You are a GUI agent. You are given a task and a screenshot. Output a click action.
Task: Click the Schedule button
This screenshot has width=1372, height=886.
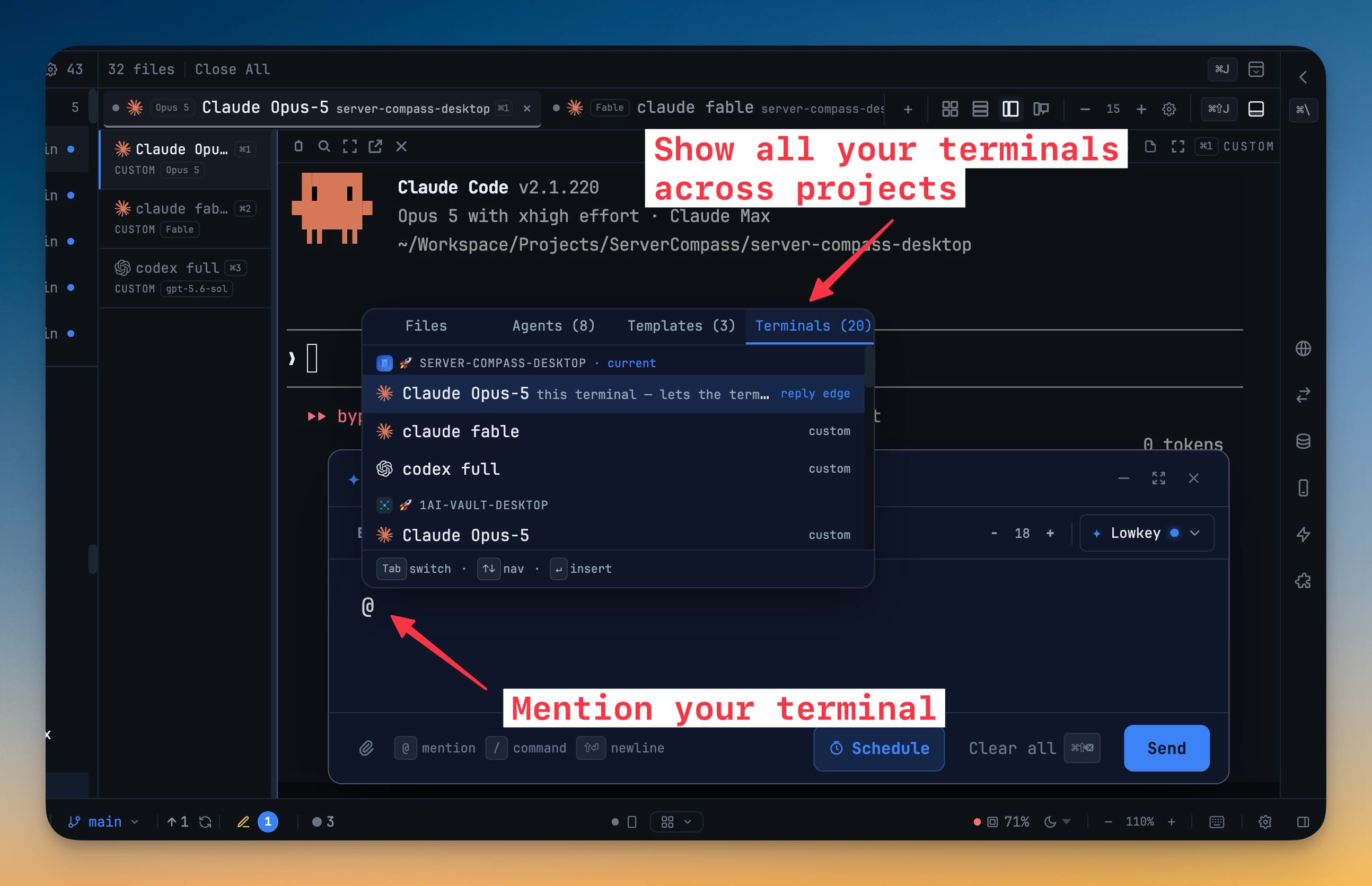[879, 748]
